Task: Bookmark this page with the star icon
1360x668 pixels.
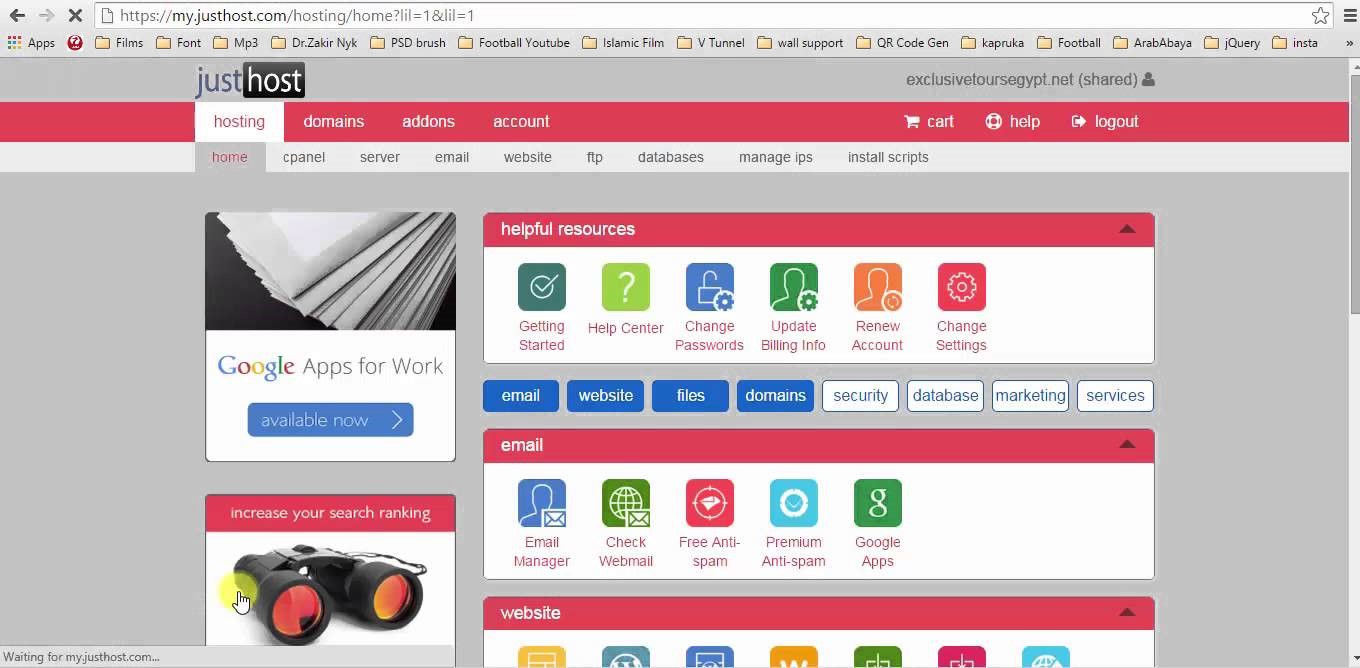Action: point(1321,15)
